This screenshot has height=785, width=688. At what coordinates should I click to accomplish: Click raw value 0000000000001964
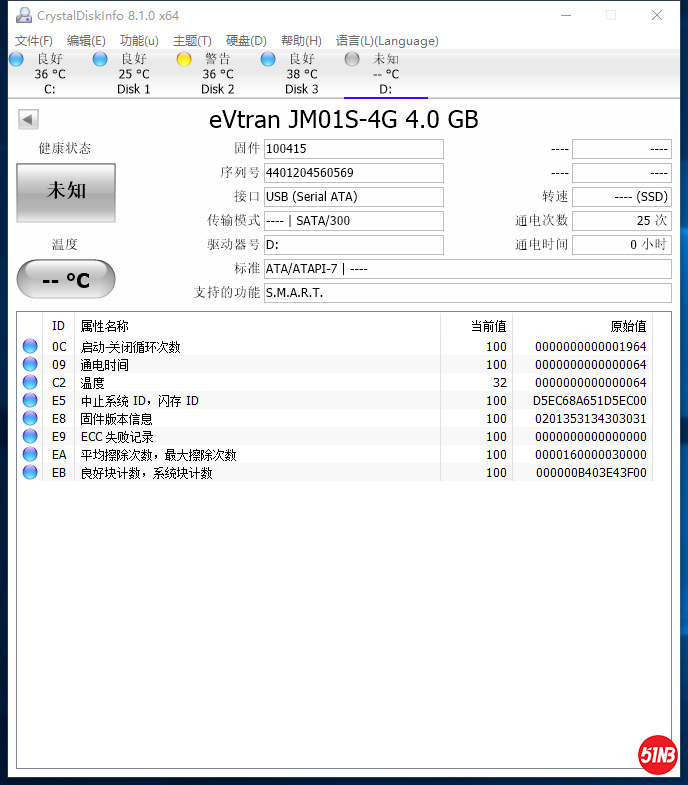coord(590,346)
